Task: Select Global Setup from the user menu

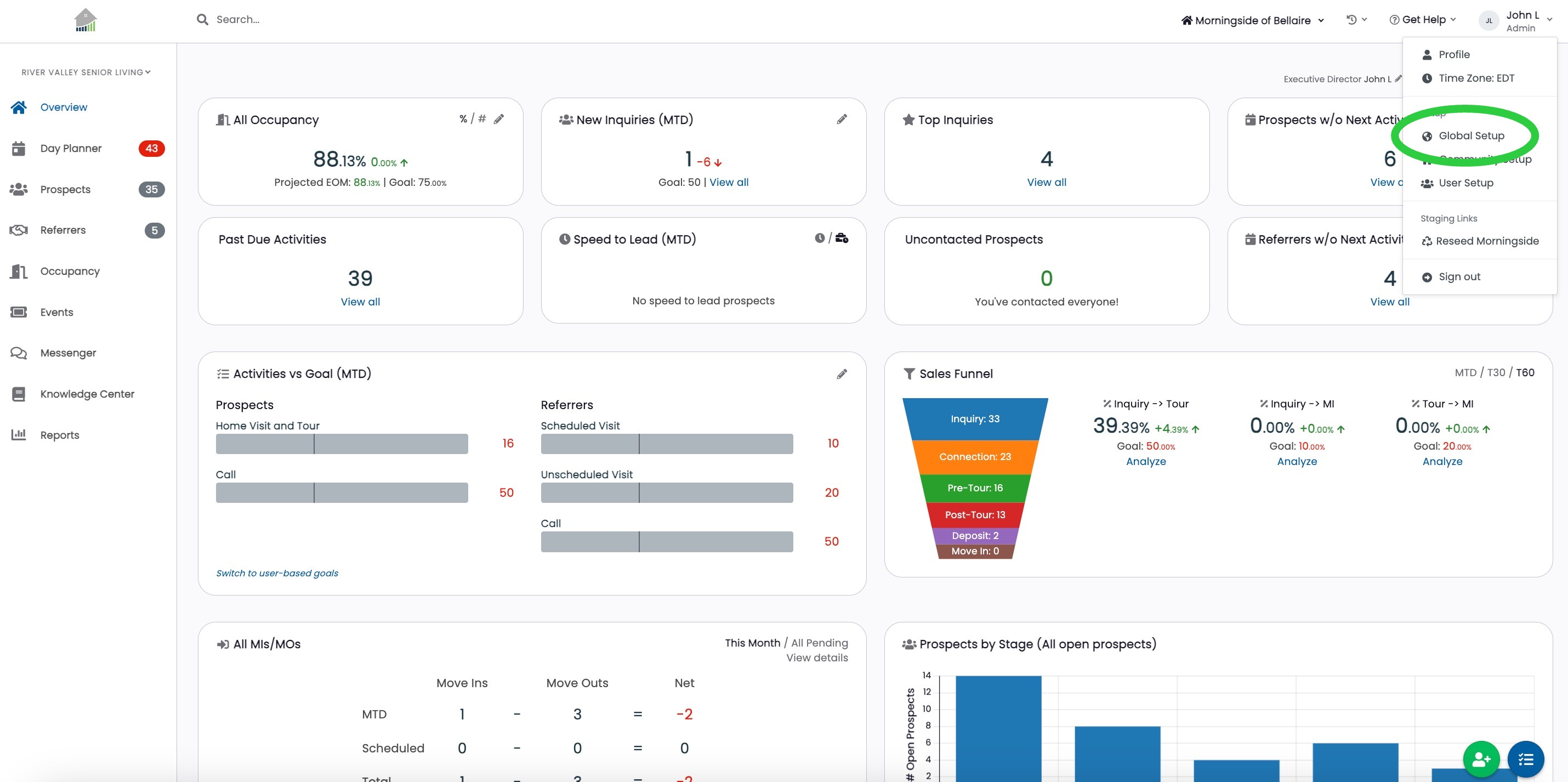Action: [1470, 136]
